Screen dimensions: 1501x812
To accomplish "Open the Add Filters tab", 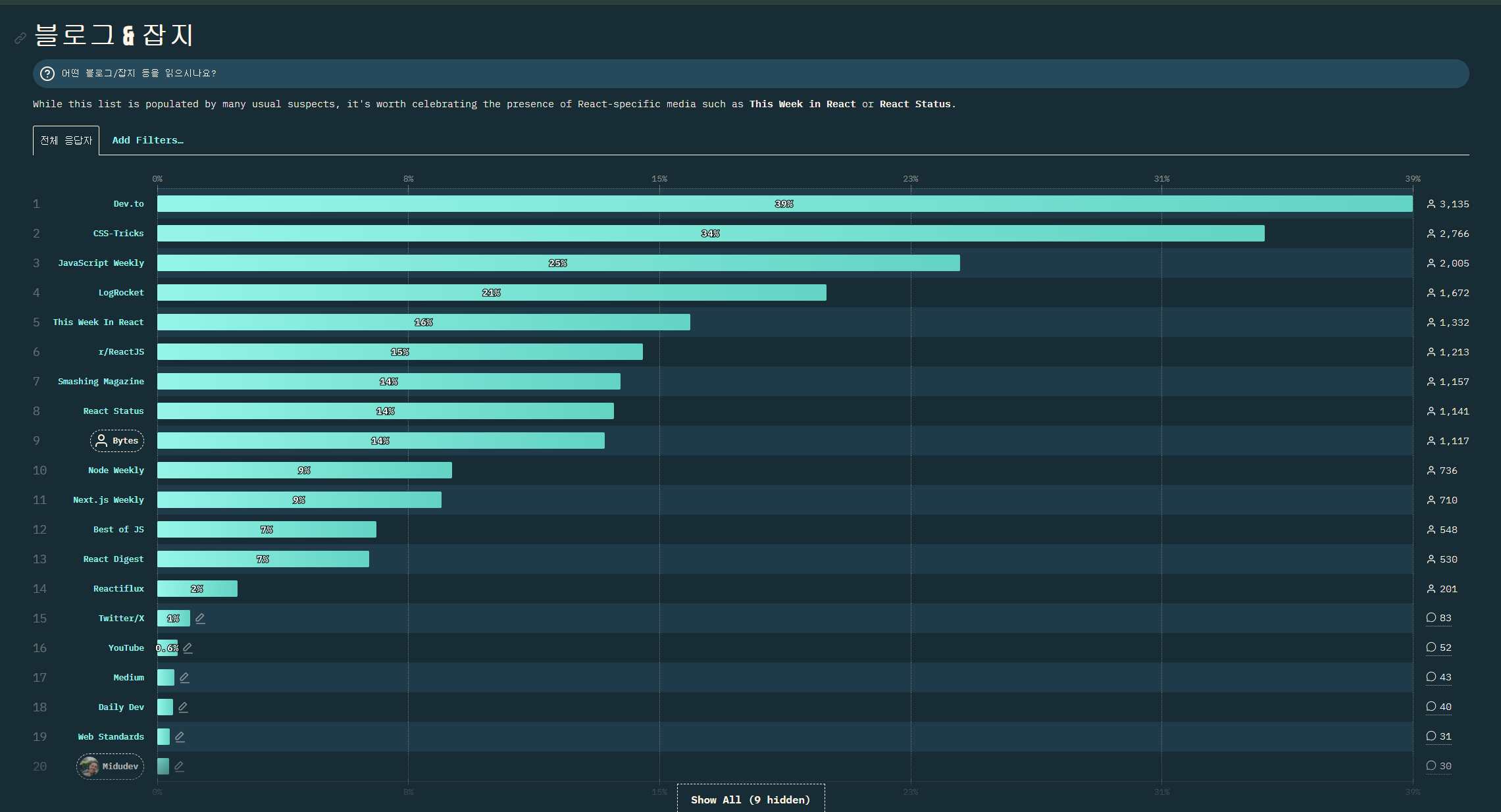I will (147, 140).
